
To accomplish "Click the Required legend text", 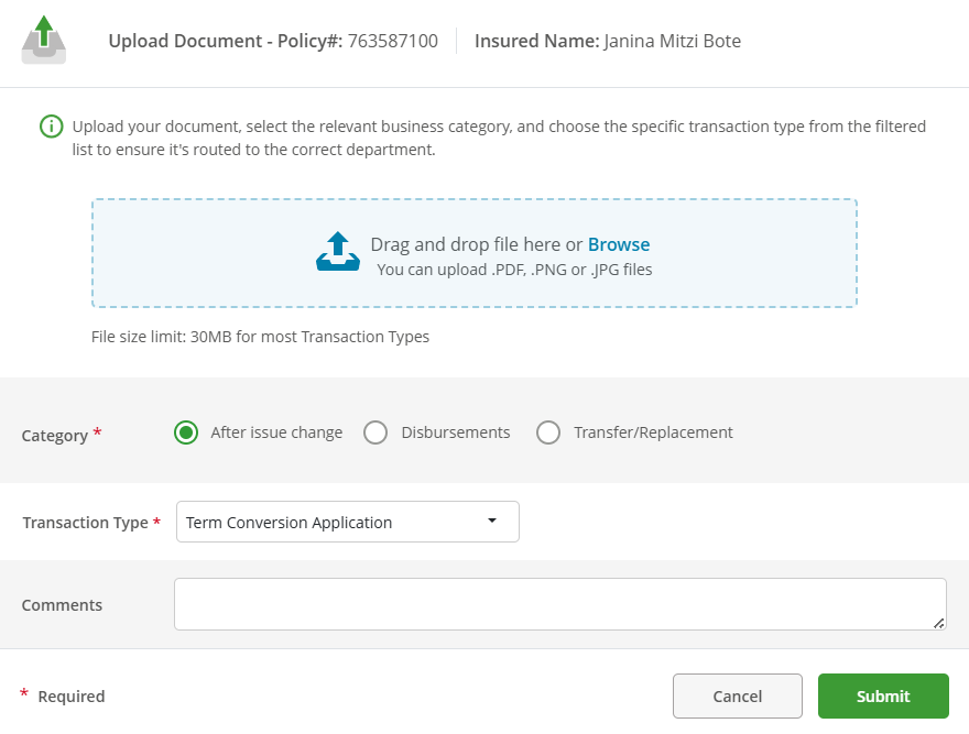I will (x=70, y=696).
